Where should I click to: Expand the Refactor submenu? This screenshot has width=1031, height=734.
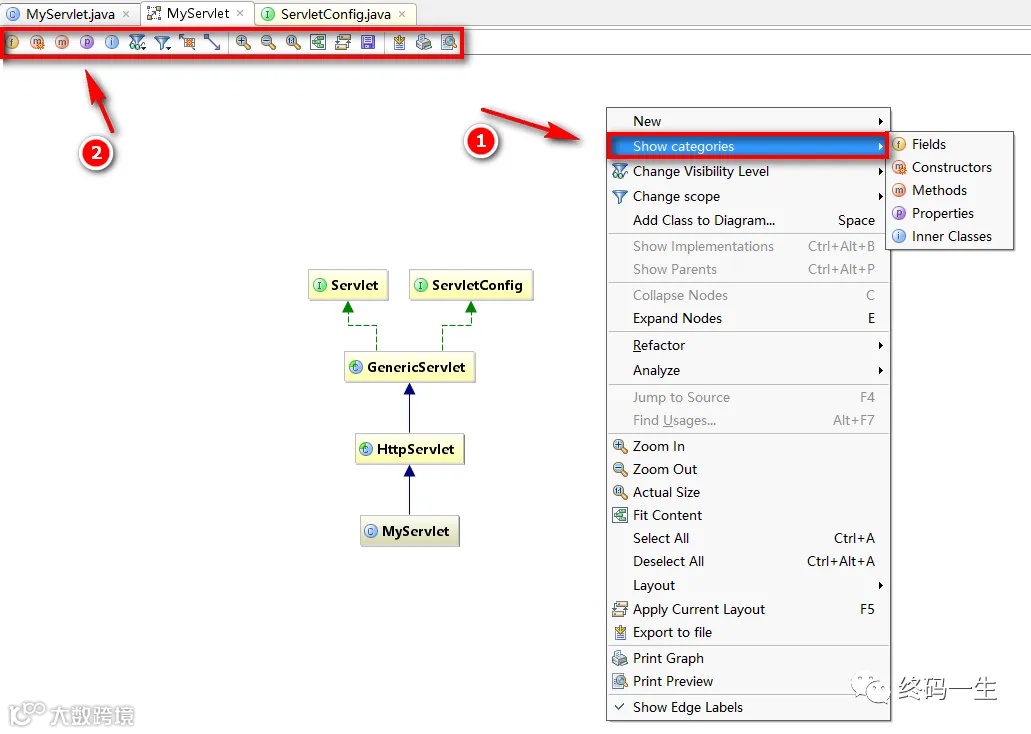click(x=748, y=345)
